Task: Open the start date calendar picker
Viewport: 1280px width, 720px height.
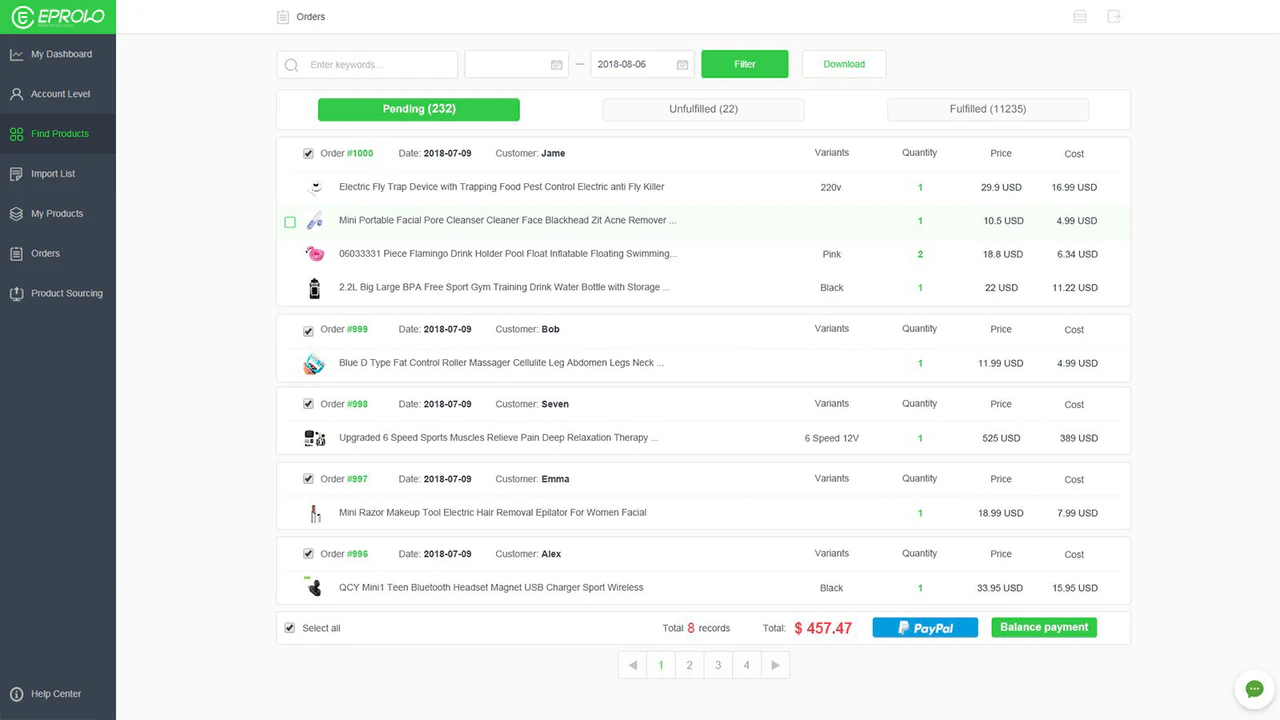Action: click(556, 63)
